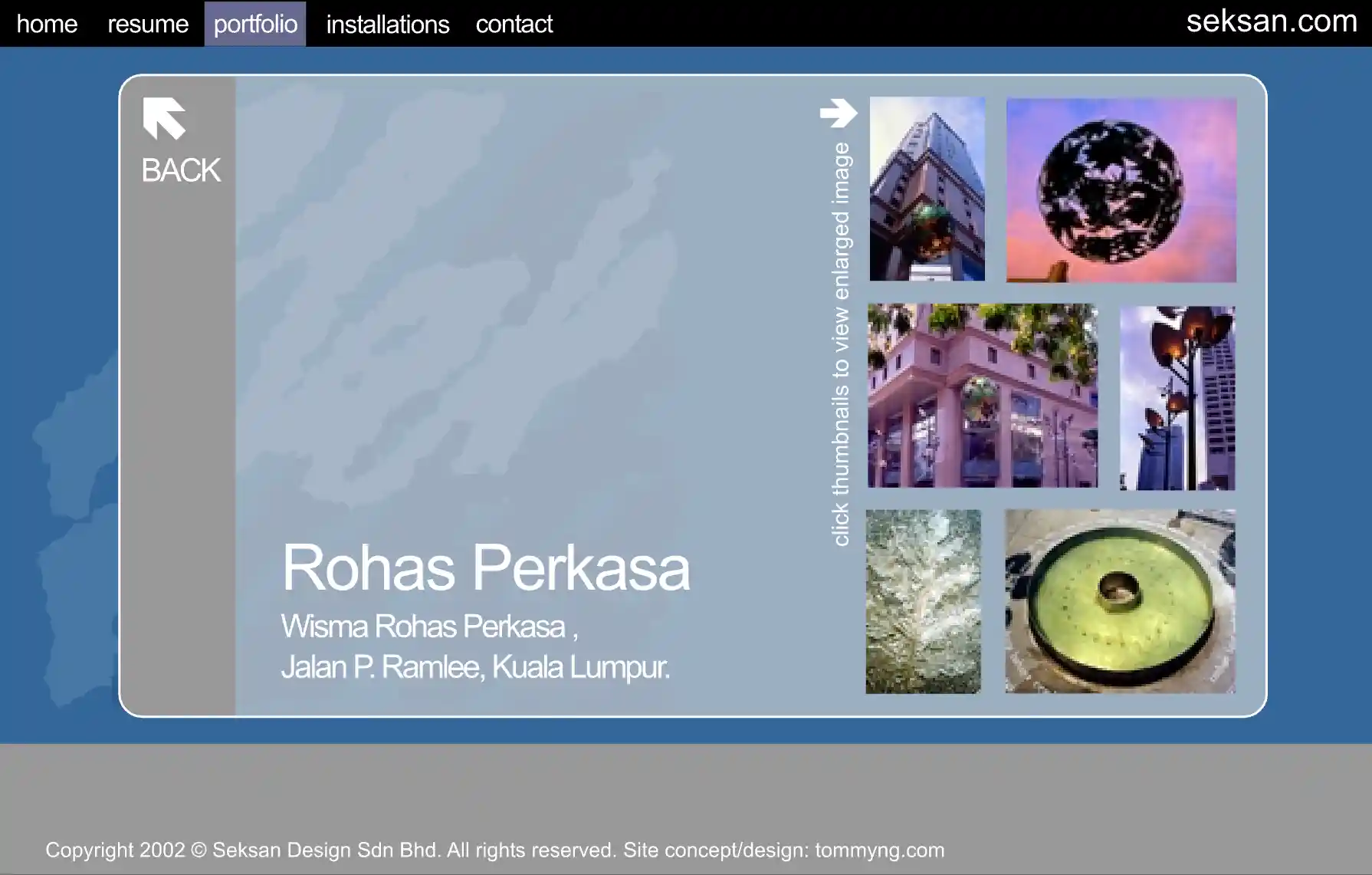Open the pink building facade thumbnail
The width and height of the screenshot is (1372, 875).
click(x=983, y=396)
